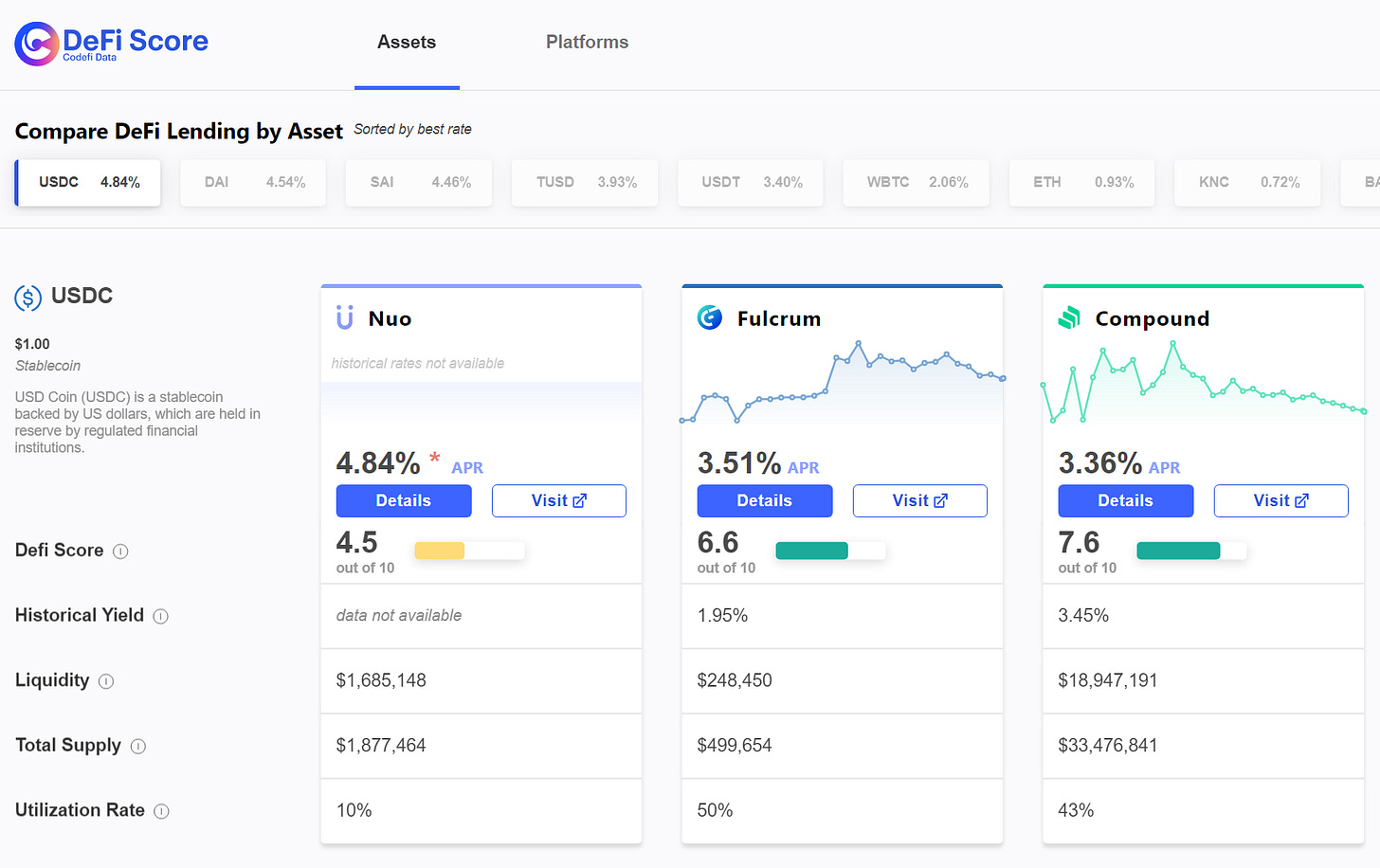The image size is (1380, 868).
Task: Click the 'Sorted by best rate' label
Action: 412,130
